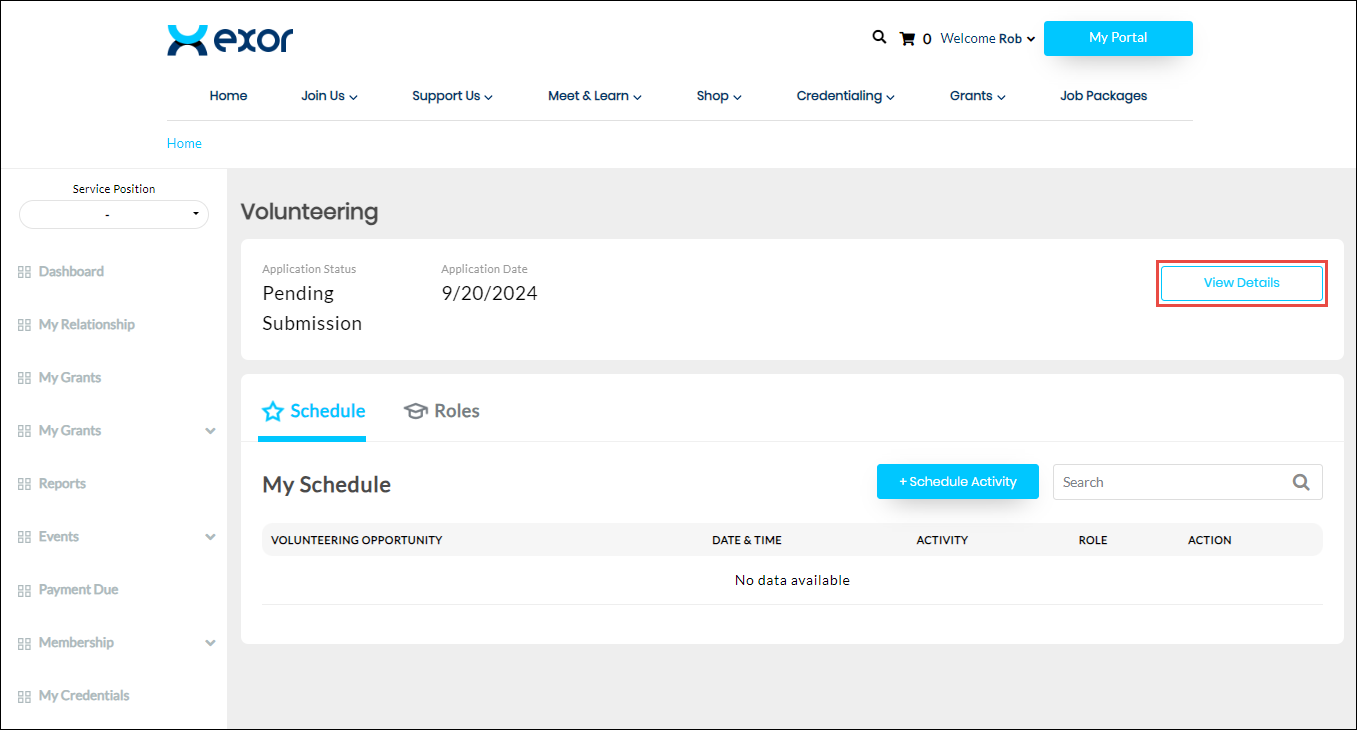Click the magnifier icon in schedule search box
The height and width of the screenshot is (730, 1357).
click(1300, 482)
